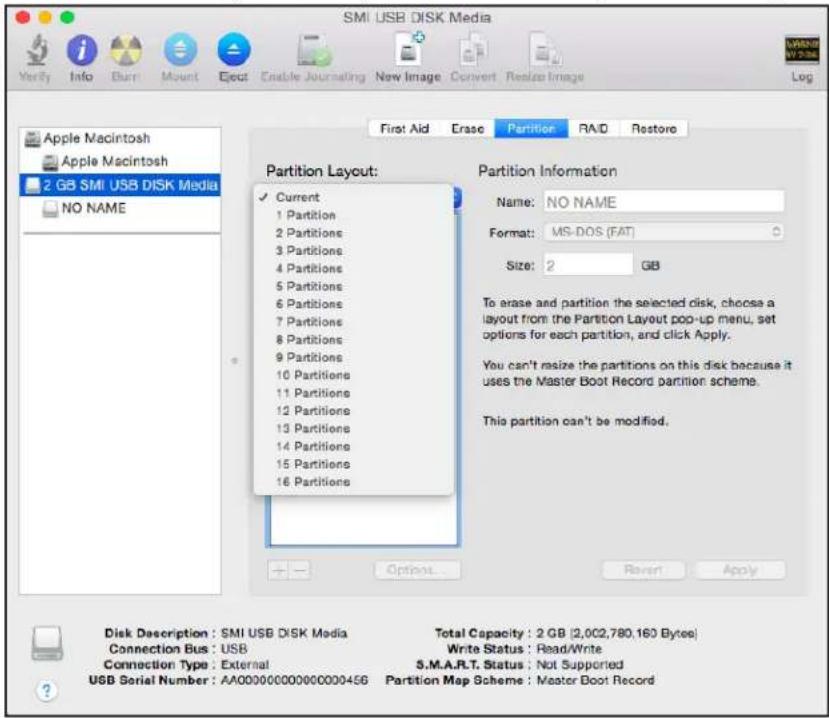
Task: Click the Read/Write status value
Action: point(569,649)
